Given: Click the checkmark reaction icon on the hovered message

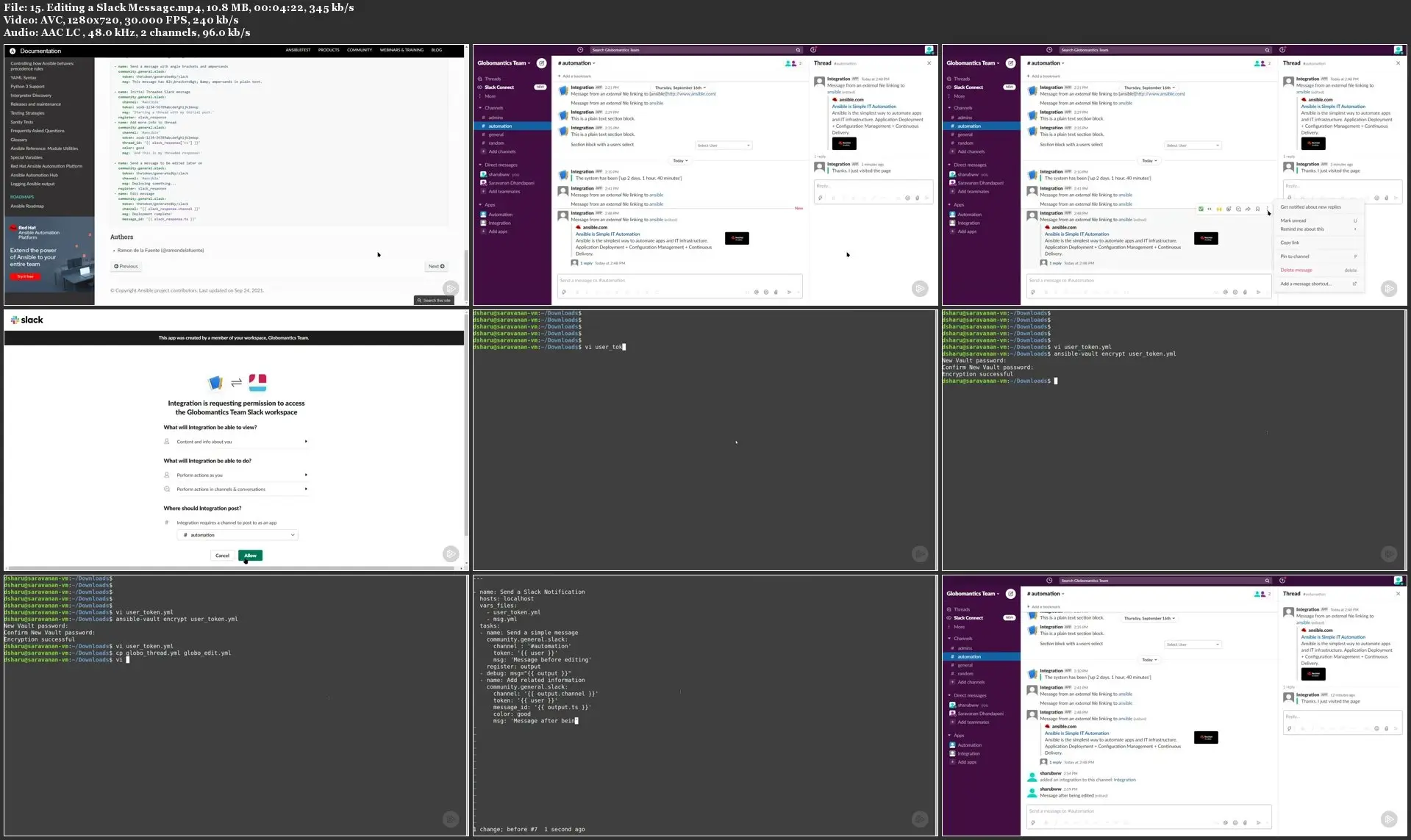Looking at the screenshot, I should tap(1201, 209).
